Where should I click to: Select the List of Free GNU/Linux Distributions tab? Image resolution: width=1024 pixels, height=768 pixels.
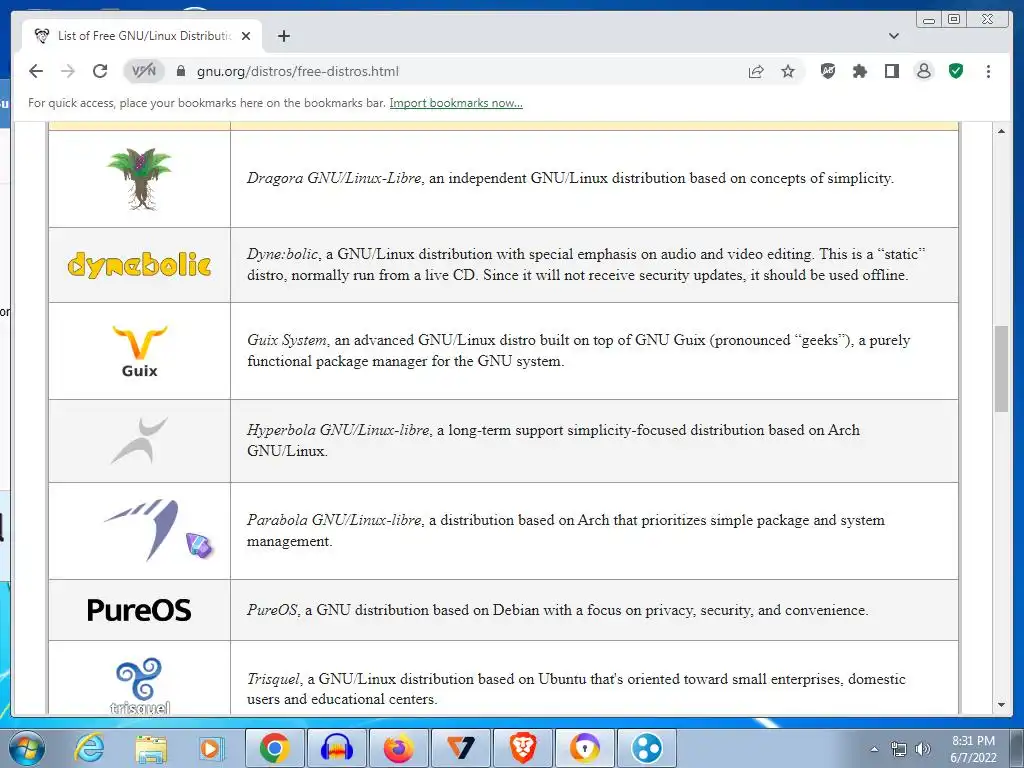tap(142, 36)
